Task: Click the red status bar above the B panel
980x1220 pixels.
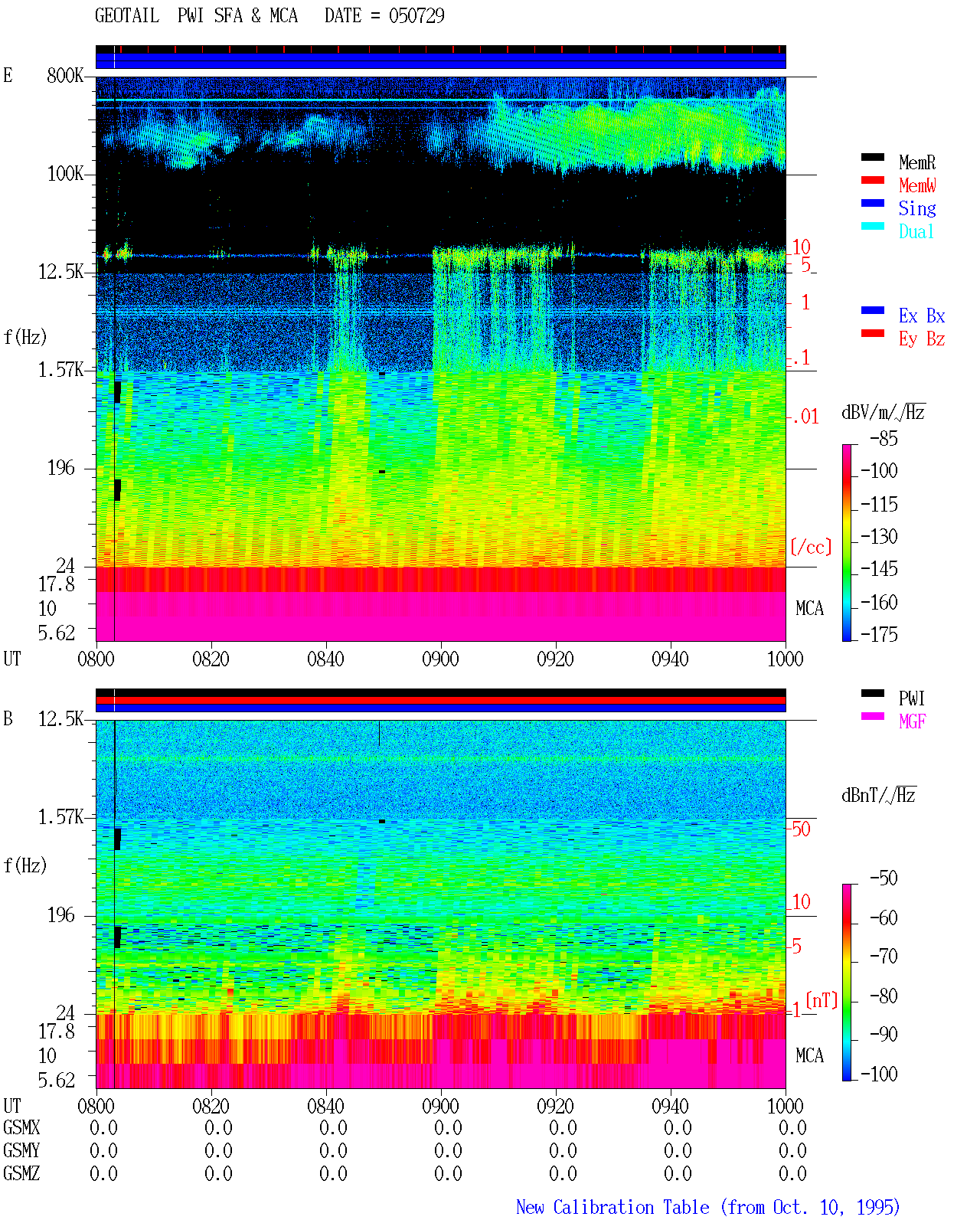Action: click(441, 700)
